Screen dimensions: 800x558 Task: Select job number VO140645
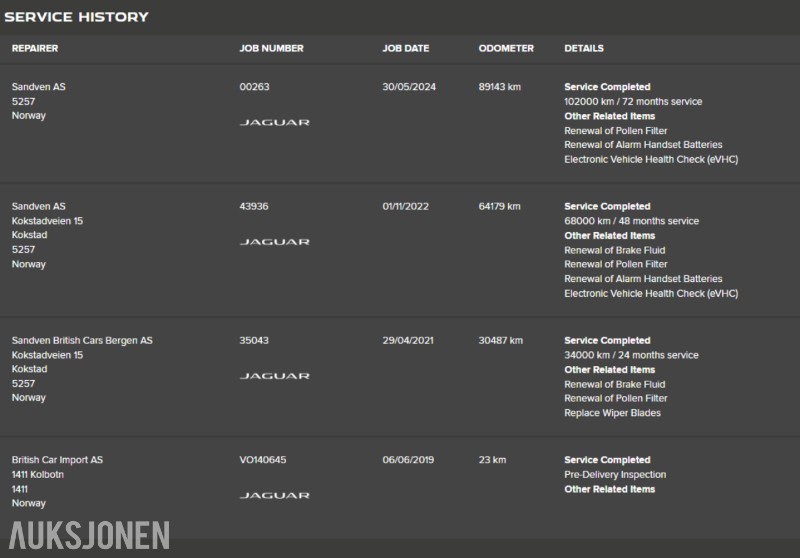(263, 460)
